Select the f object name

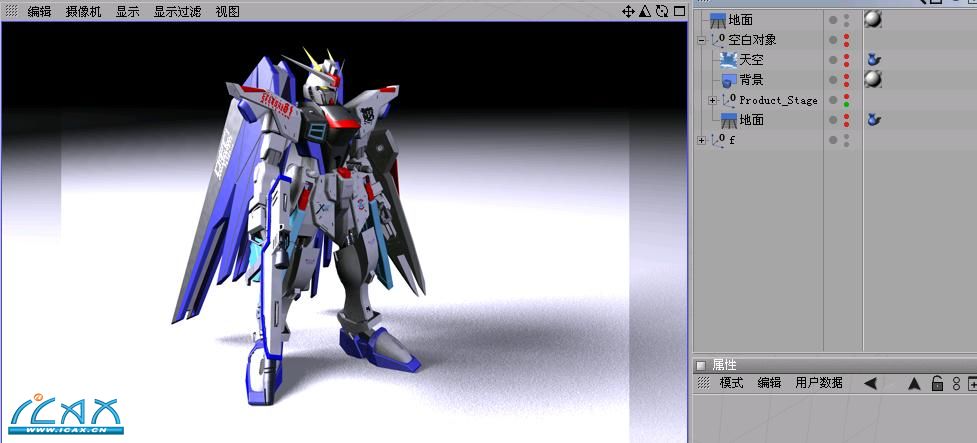tap(732, 140)
